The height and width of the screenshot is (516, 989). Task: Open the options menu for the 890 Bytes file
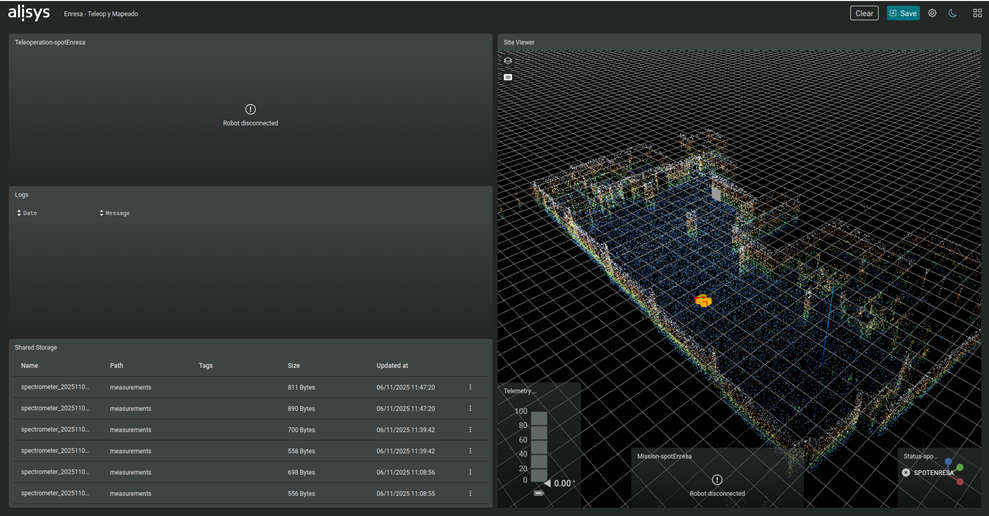pyautogui.click(x=470, y=409)
